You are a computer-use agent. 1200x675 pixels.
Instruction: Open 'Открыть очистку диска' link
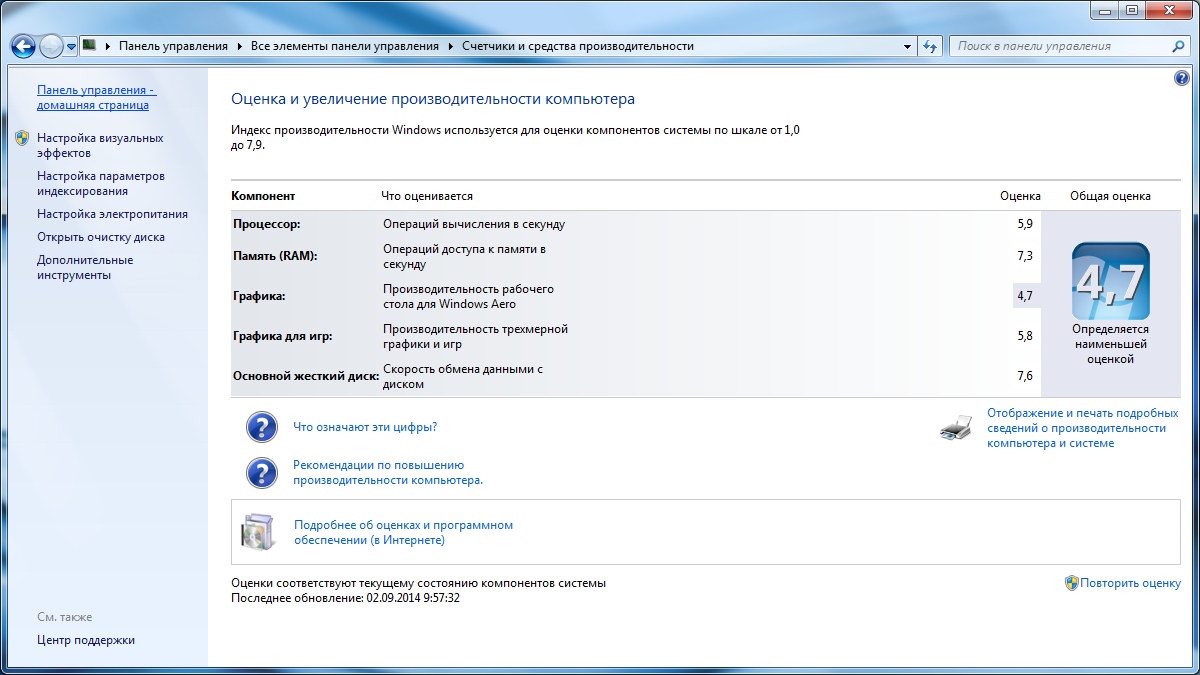[101, 237]
